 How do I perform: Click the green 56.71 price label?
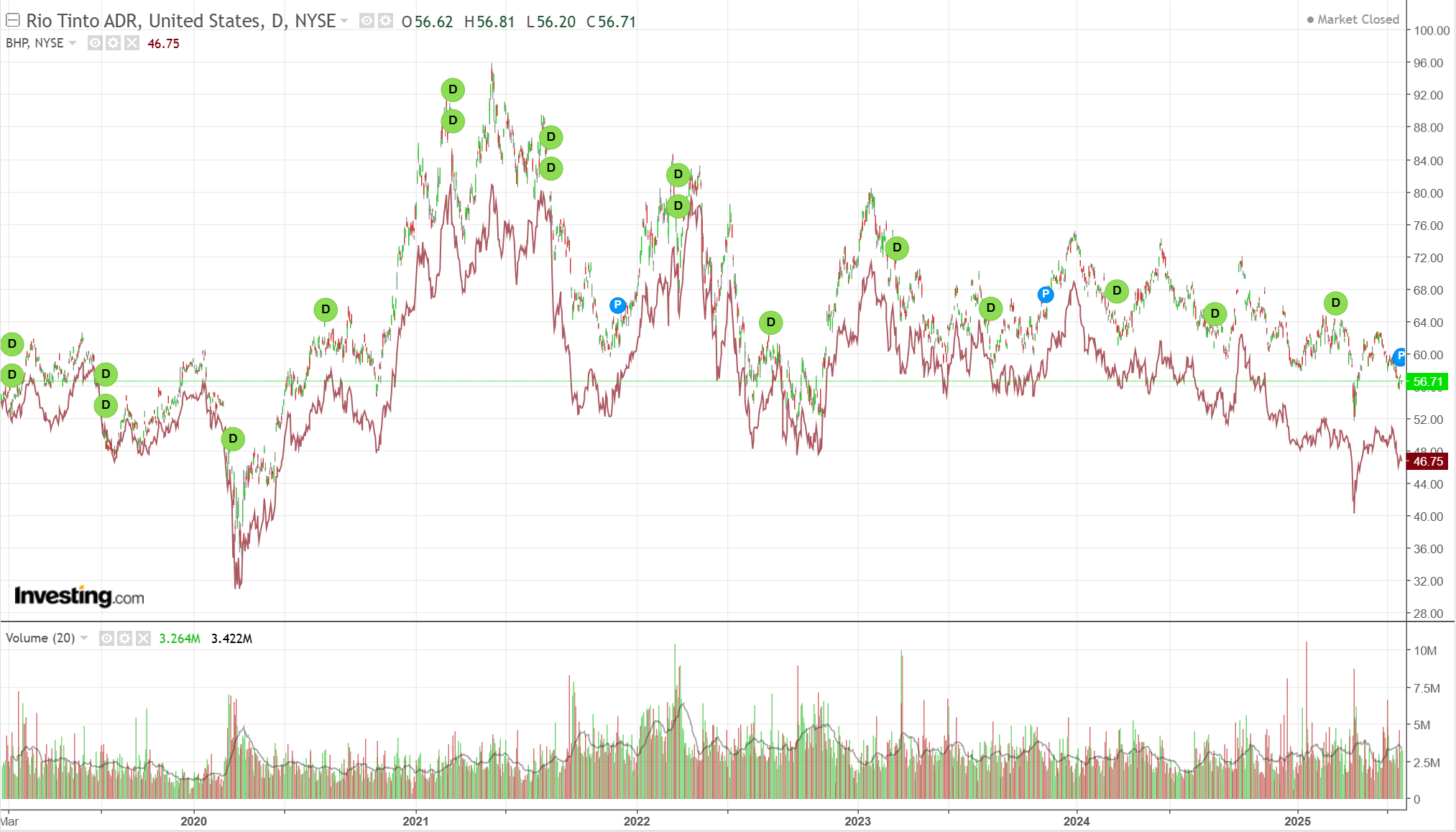click(x=1427, y=382)
